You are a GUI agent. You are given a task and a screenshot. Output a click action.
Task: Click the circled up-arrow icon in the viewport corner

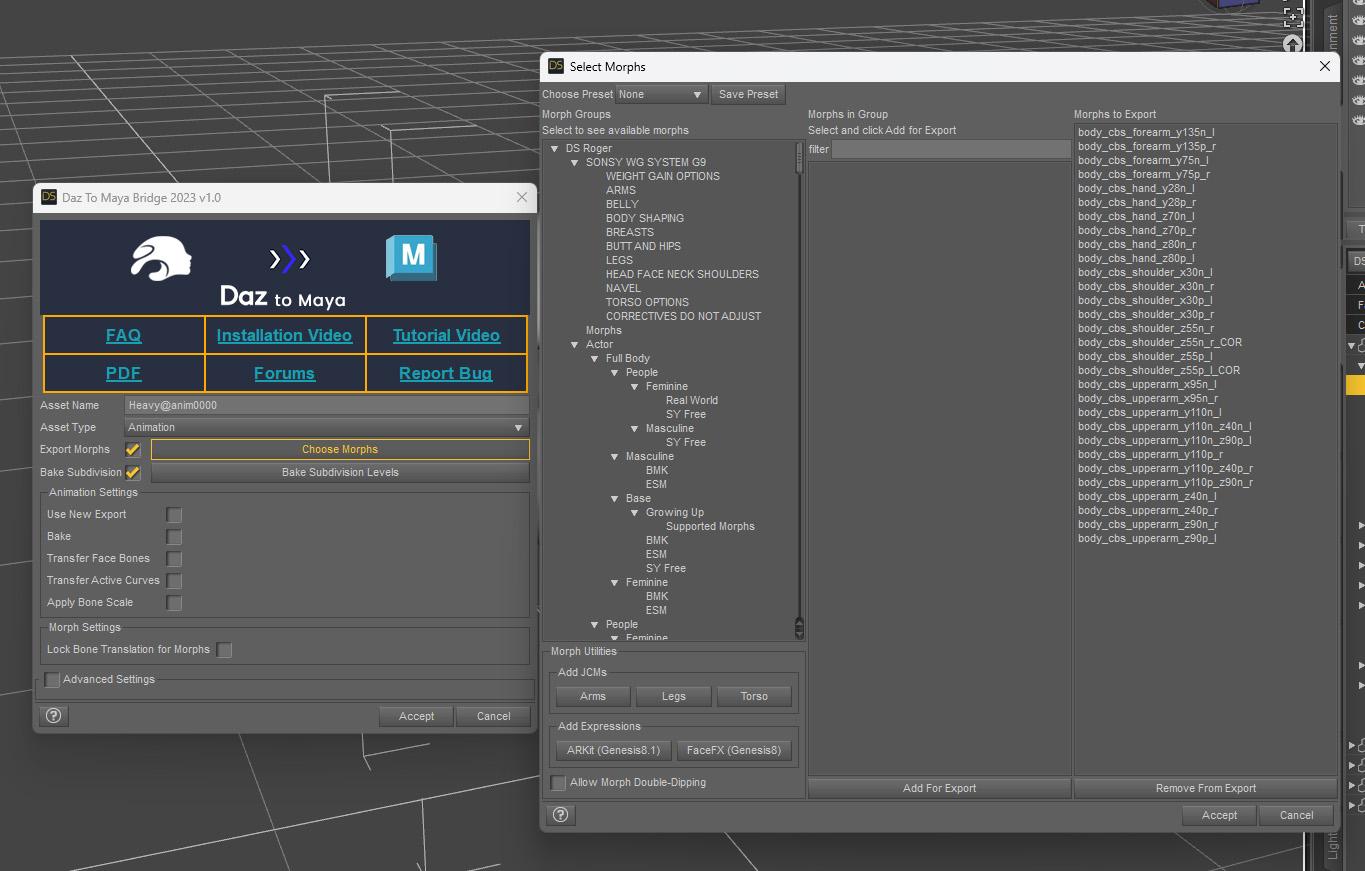click(x=1293, y=44)
